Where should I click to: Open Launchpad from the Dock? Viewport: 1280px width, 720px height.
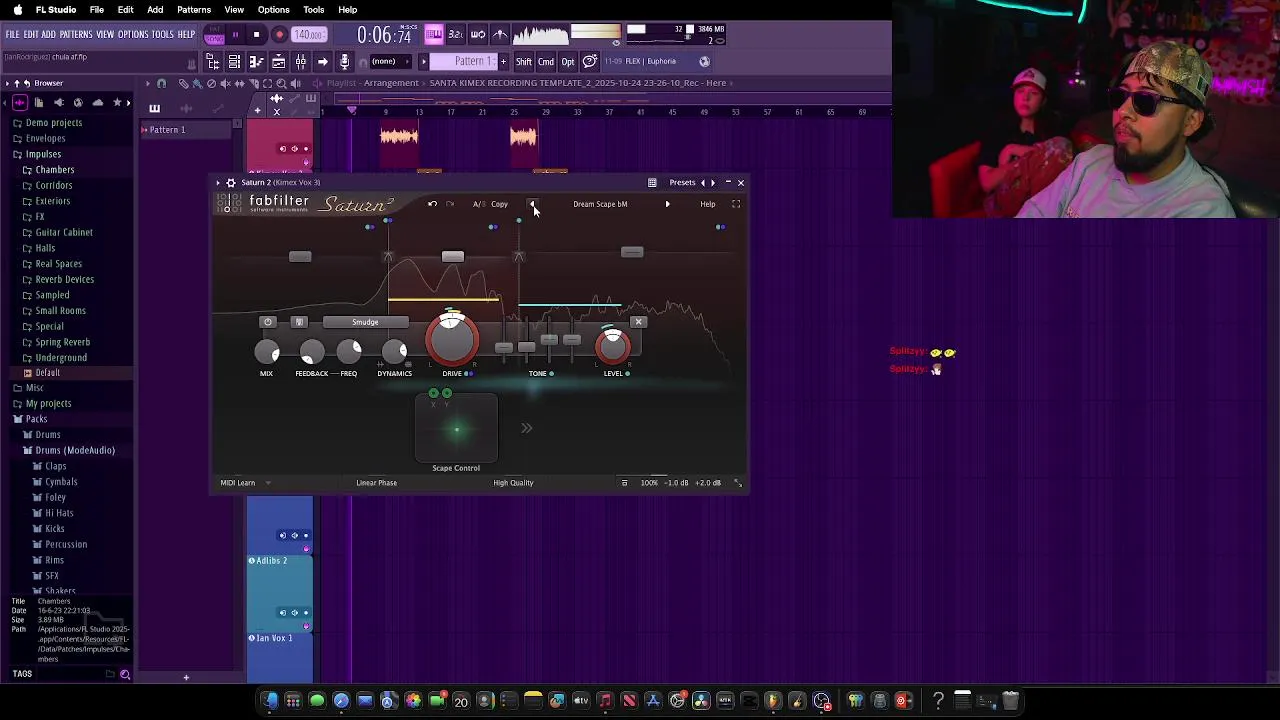(293, 700)
